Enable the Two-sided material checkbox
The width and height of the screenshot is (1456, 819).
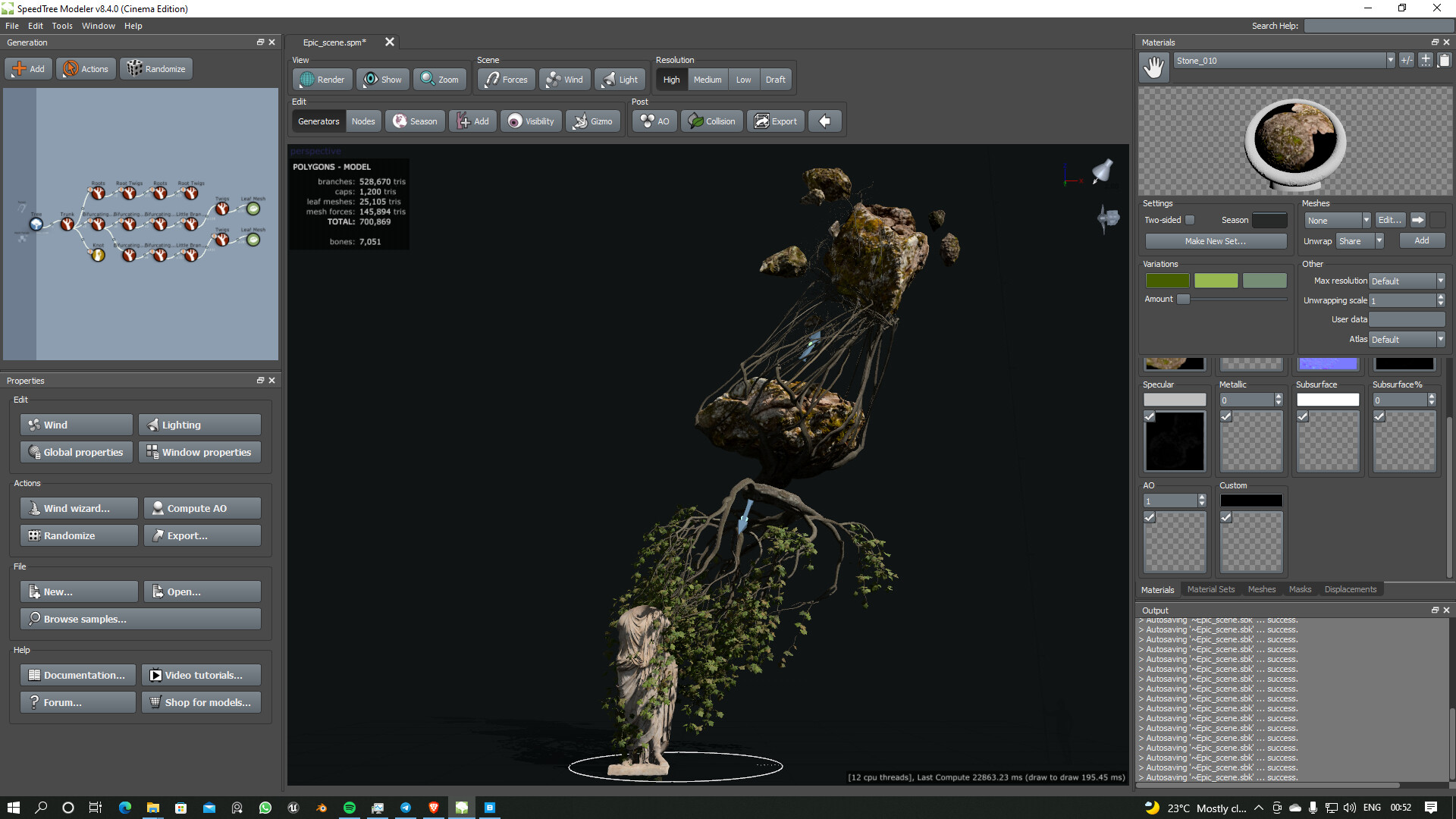pyautogui.click(x=1190, y=219)
